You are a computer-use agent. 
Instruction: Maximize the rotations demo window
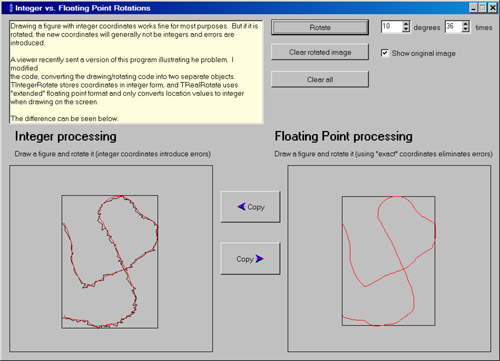tap(482, 8)
